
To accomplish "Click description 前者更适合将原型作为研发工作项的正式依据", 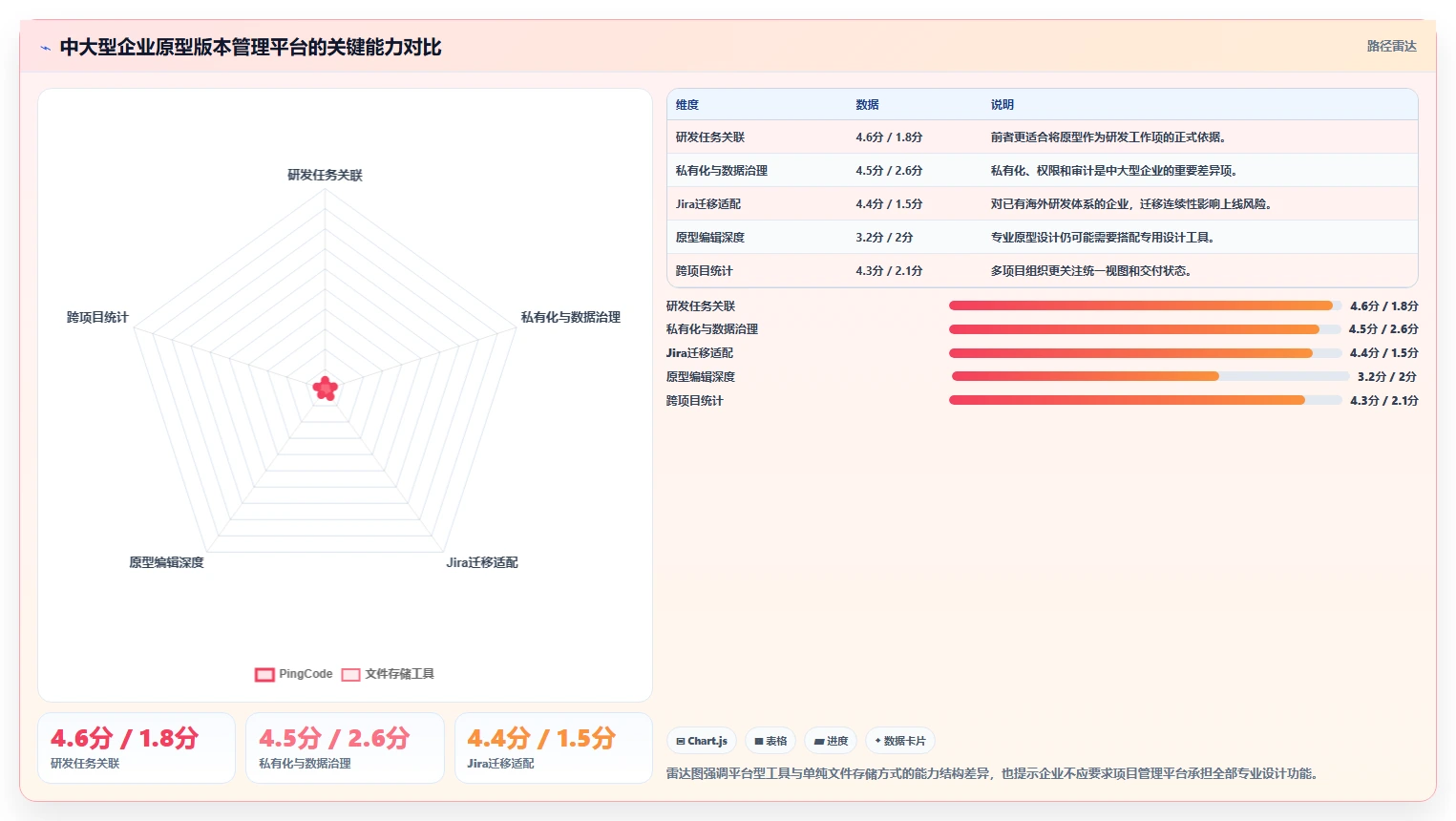I will tap(1108, 137).
